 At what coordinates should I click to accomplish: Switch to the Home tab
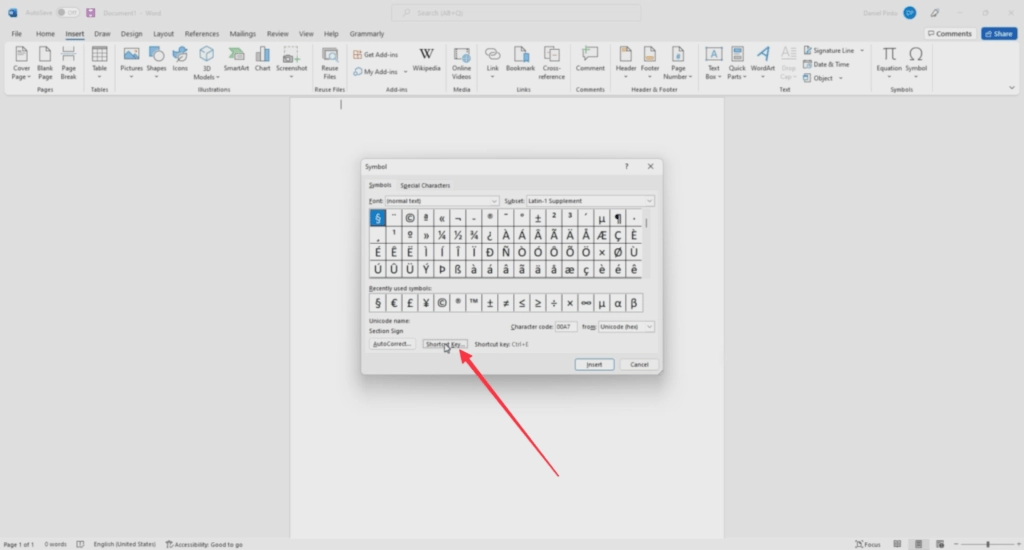click(x=45, y=33)
